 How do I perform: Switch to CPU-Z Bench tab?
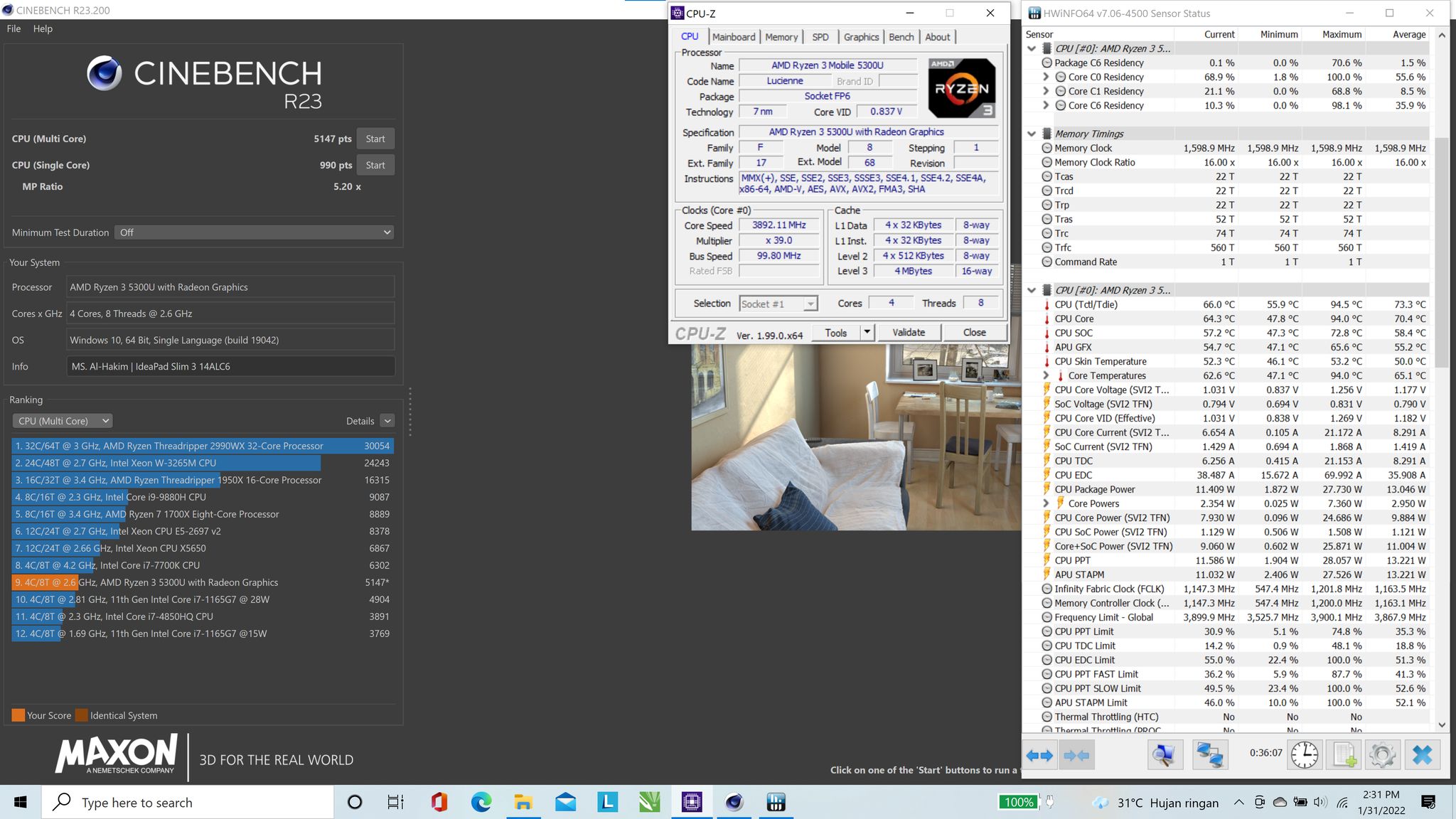(901, 37)
